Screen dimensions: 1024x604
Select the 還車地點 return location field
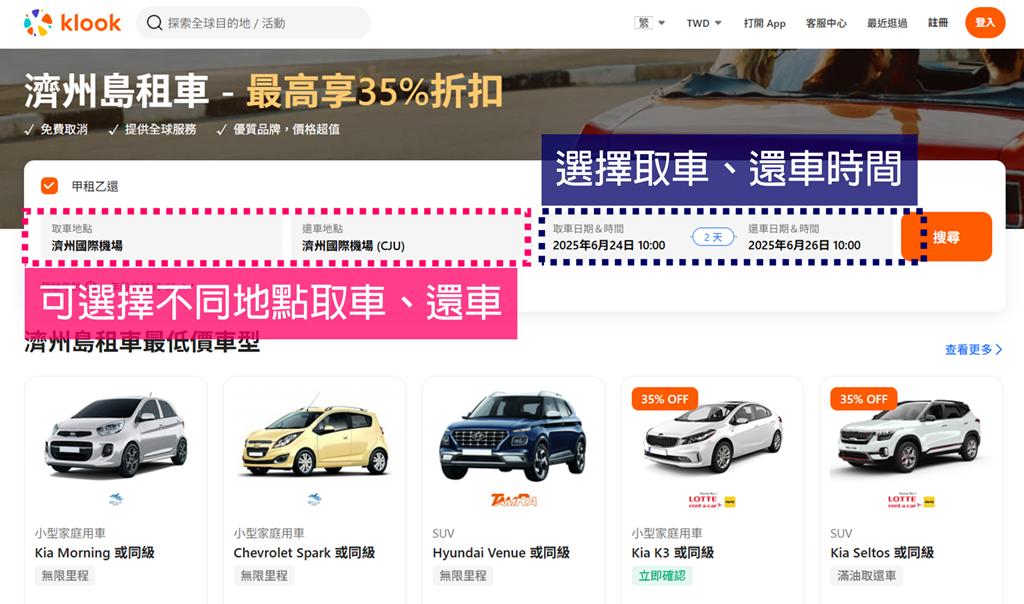click(x=408, y=238)
